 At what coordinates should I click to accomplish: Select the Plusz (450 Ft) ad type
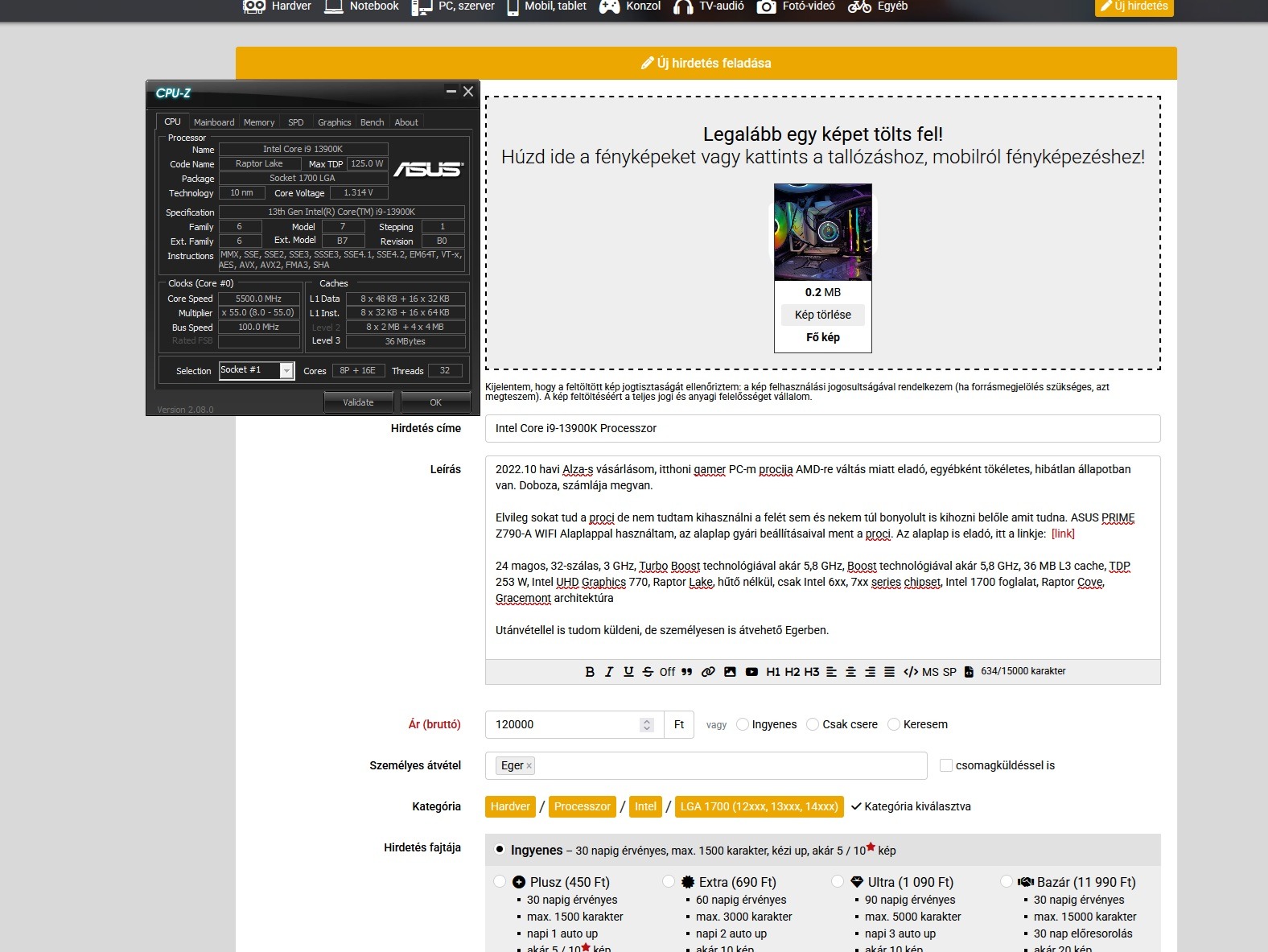[500, 881]
